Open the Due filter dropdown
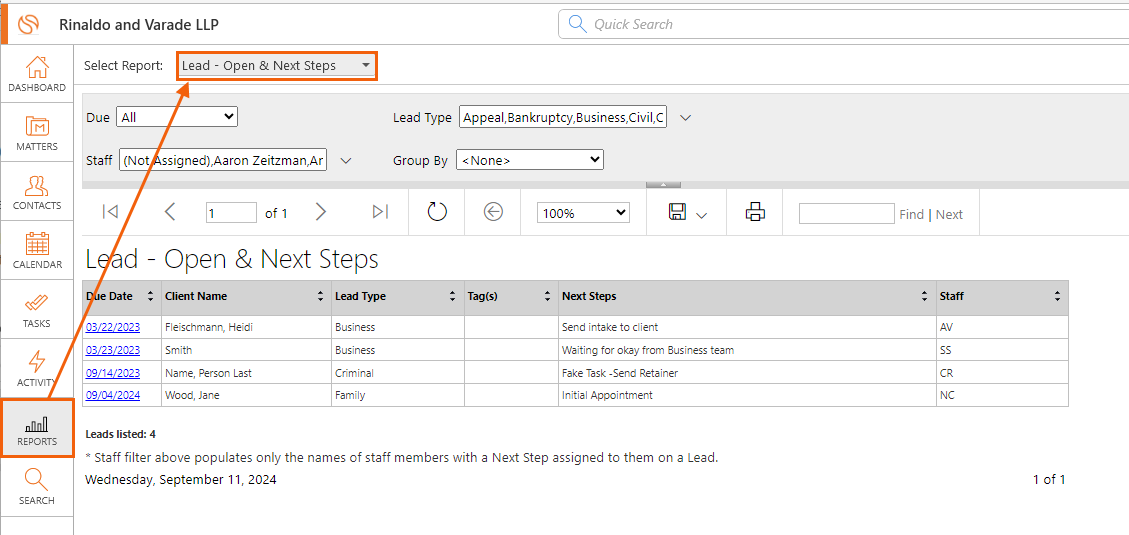Viewport: 1129px width, 535px height. tap(176, 117)
